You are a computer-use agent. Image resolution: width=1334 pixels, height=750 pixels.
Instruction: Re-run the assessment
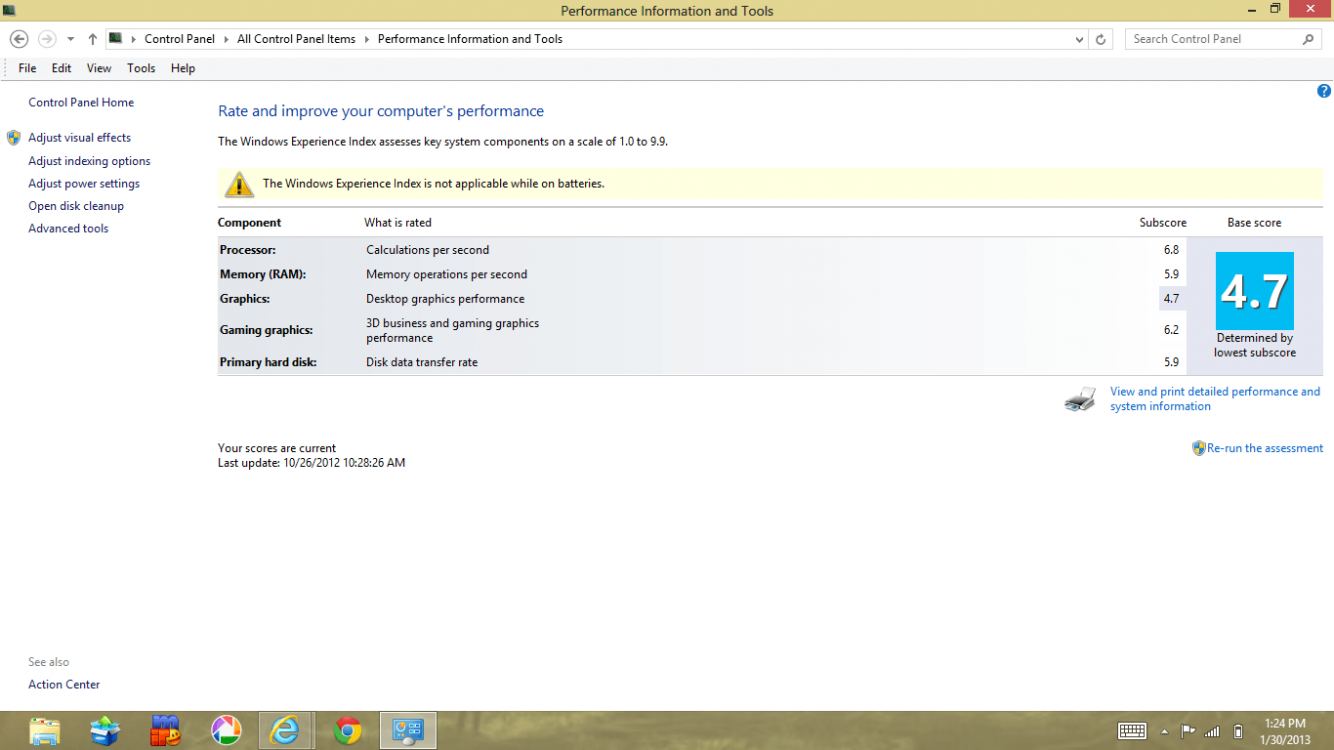1265,448
